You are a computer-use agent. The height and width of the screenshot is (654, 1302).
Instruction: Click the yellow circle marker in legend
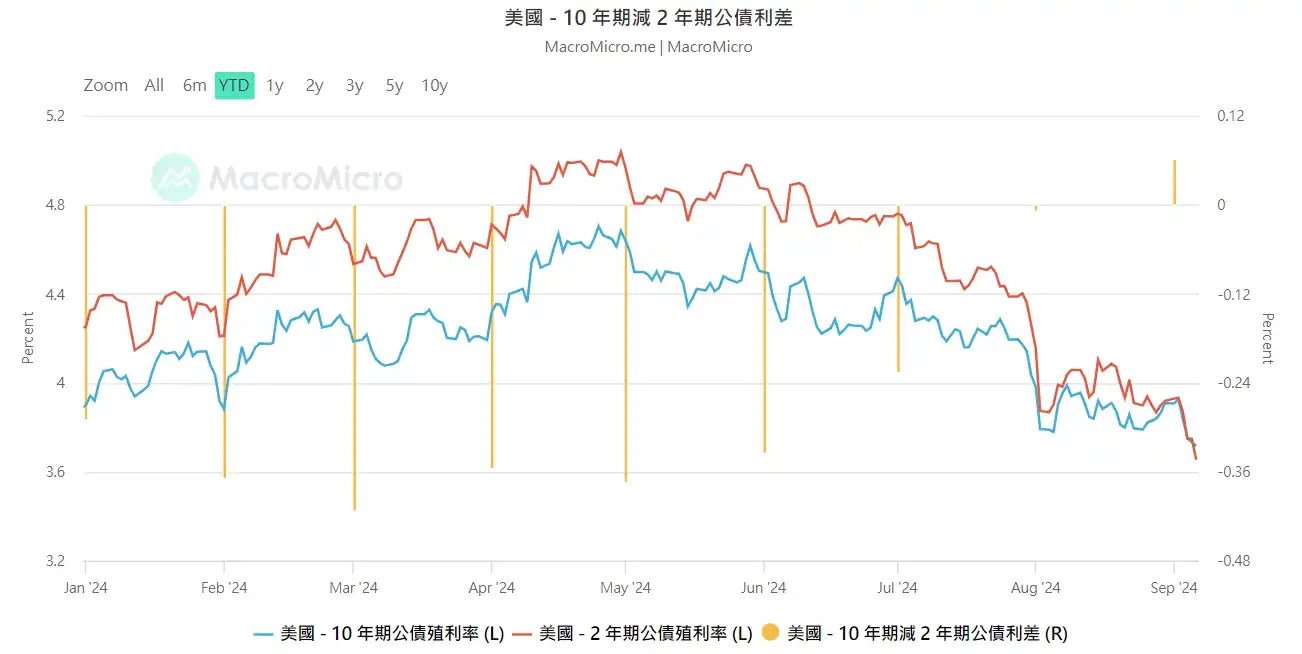point(770,633)
